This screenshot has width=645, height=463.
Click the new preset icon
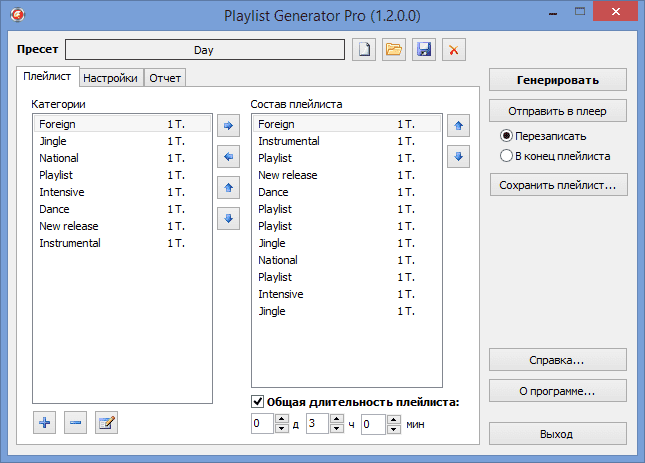(364, 49)
